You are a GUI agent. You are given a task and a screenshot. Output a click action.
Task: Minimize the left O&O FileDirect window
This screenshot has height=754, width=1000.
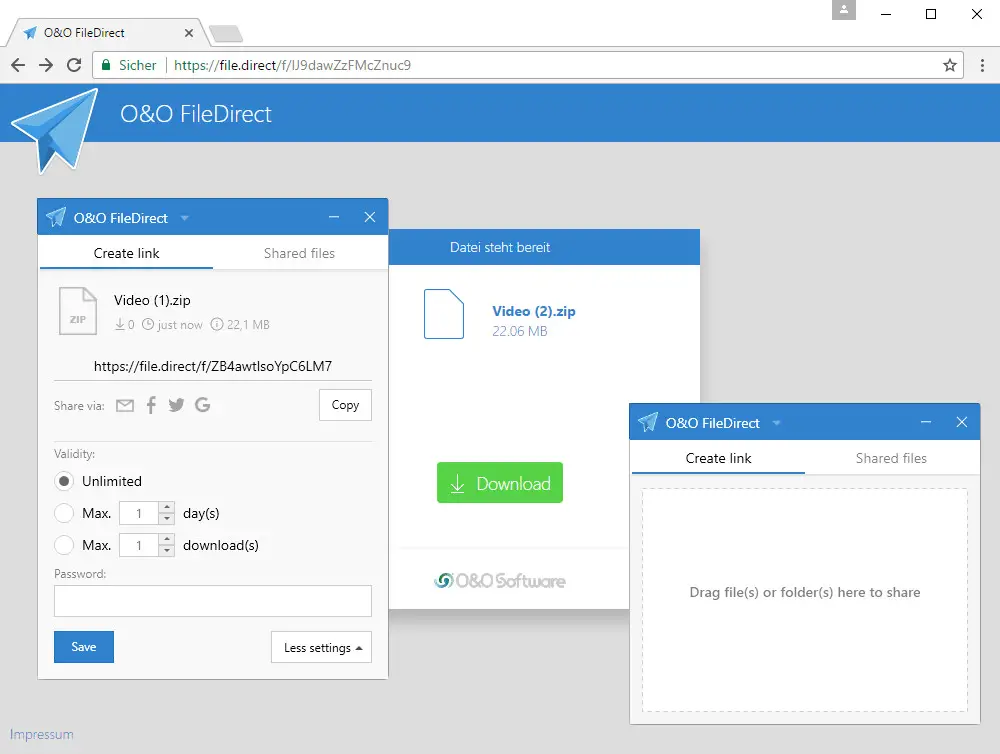point(334,218)
